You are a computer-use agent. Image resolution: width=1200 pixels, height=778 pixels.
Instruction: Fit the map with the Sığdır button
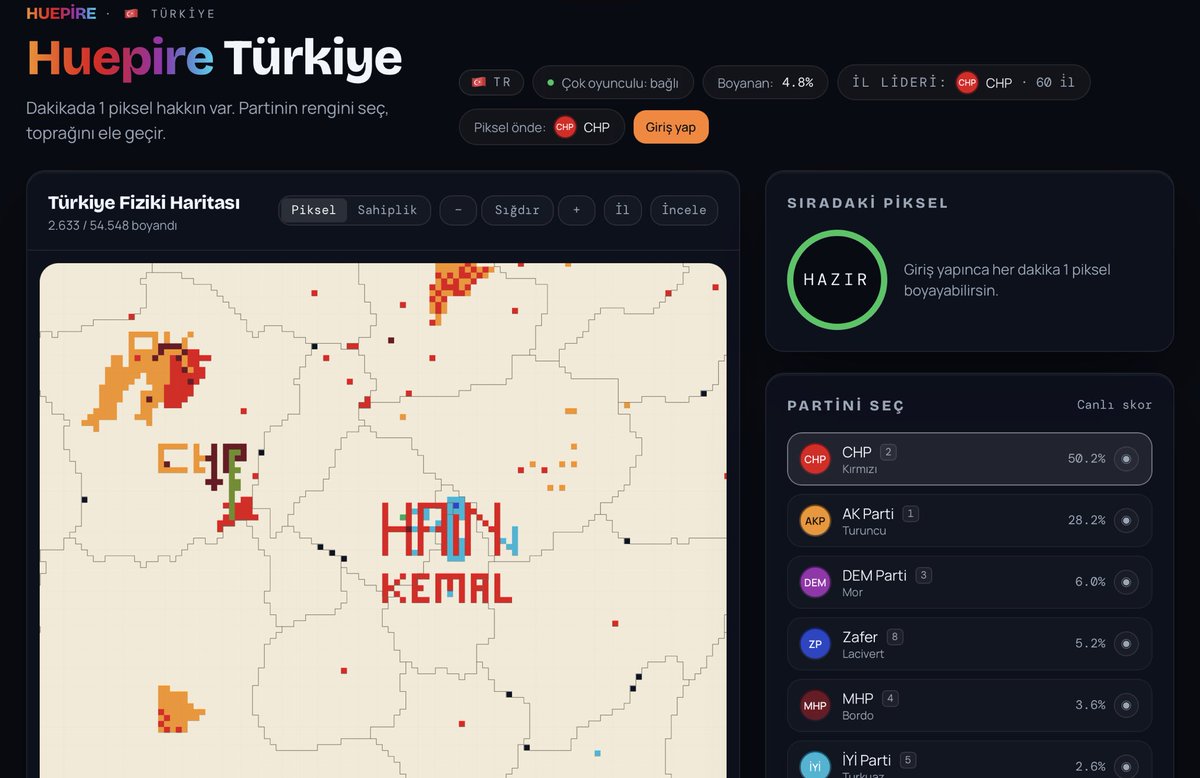click(517, 210)
